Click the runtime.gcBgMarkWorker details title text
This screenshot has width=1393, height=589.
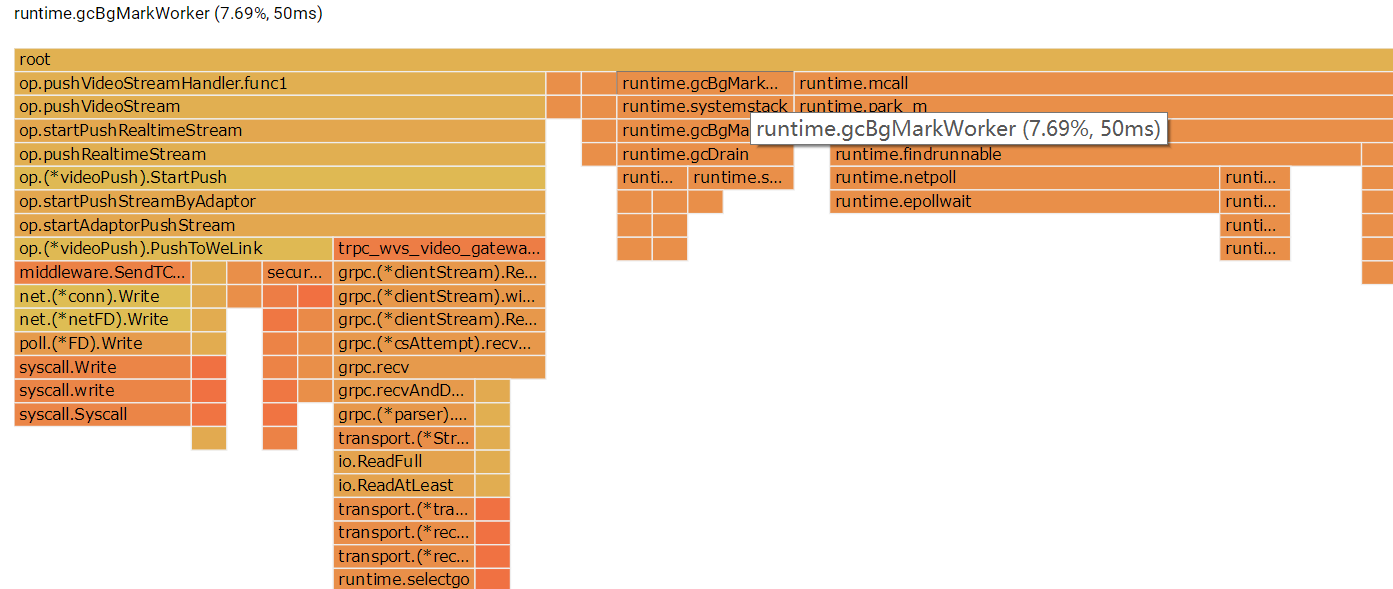coord(168,14)
